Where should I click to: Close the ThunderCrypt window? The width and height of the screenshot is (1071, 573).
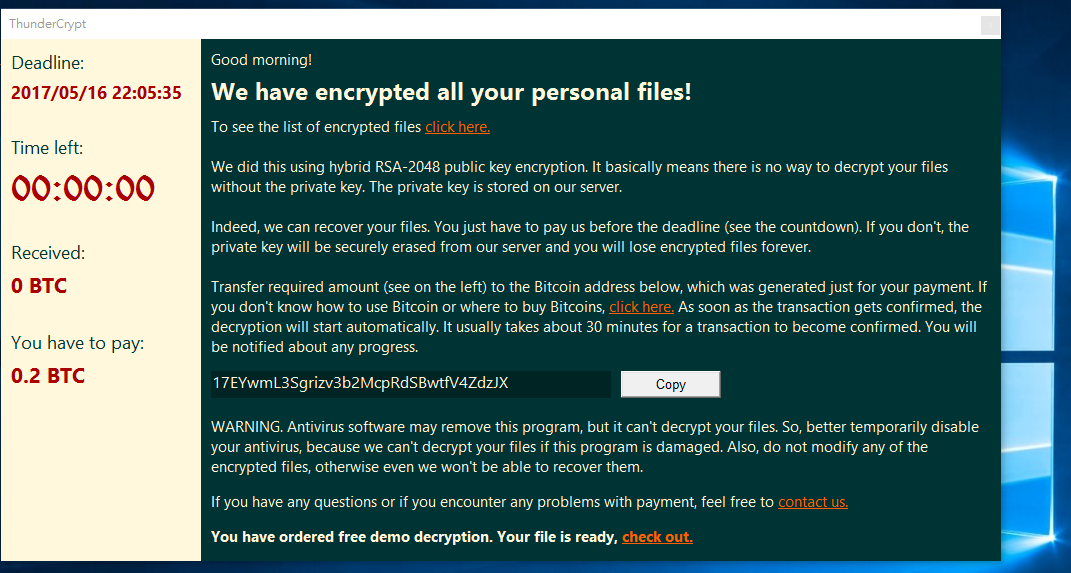point(990,25)
